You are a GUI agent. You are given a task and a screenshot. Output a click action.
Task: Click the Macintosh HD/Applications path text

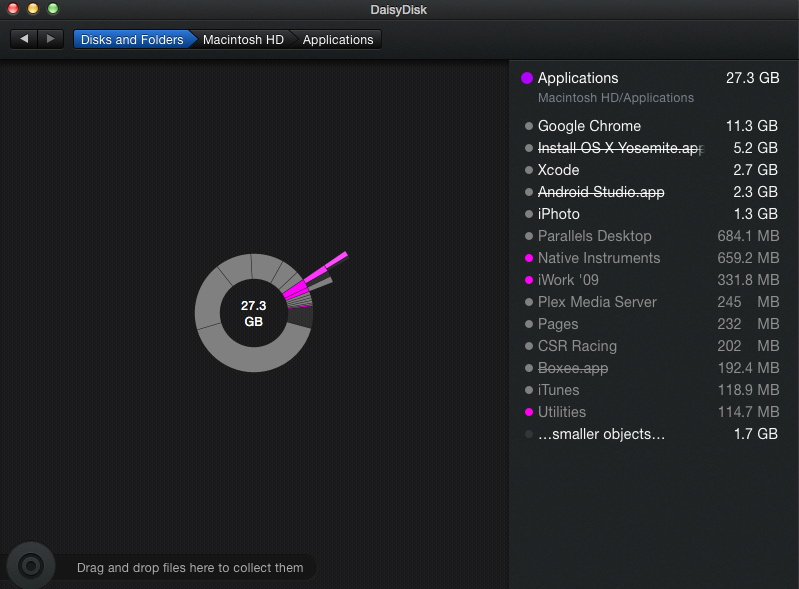click(616, 98)
